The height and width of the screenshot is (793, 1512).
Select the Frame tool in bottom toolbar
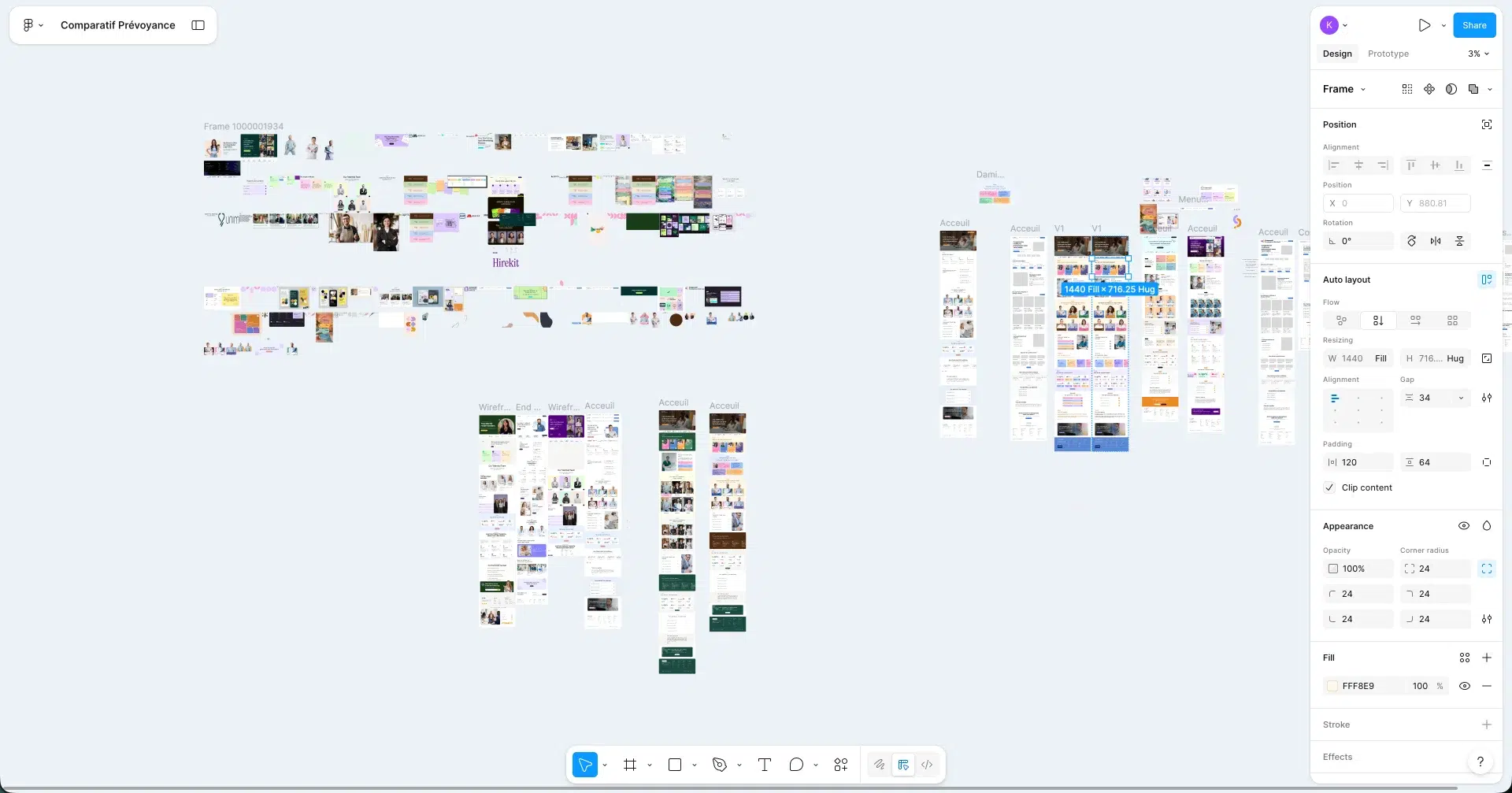[629, 765]
